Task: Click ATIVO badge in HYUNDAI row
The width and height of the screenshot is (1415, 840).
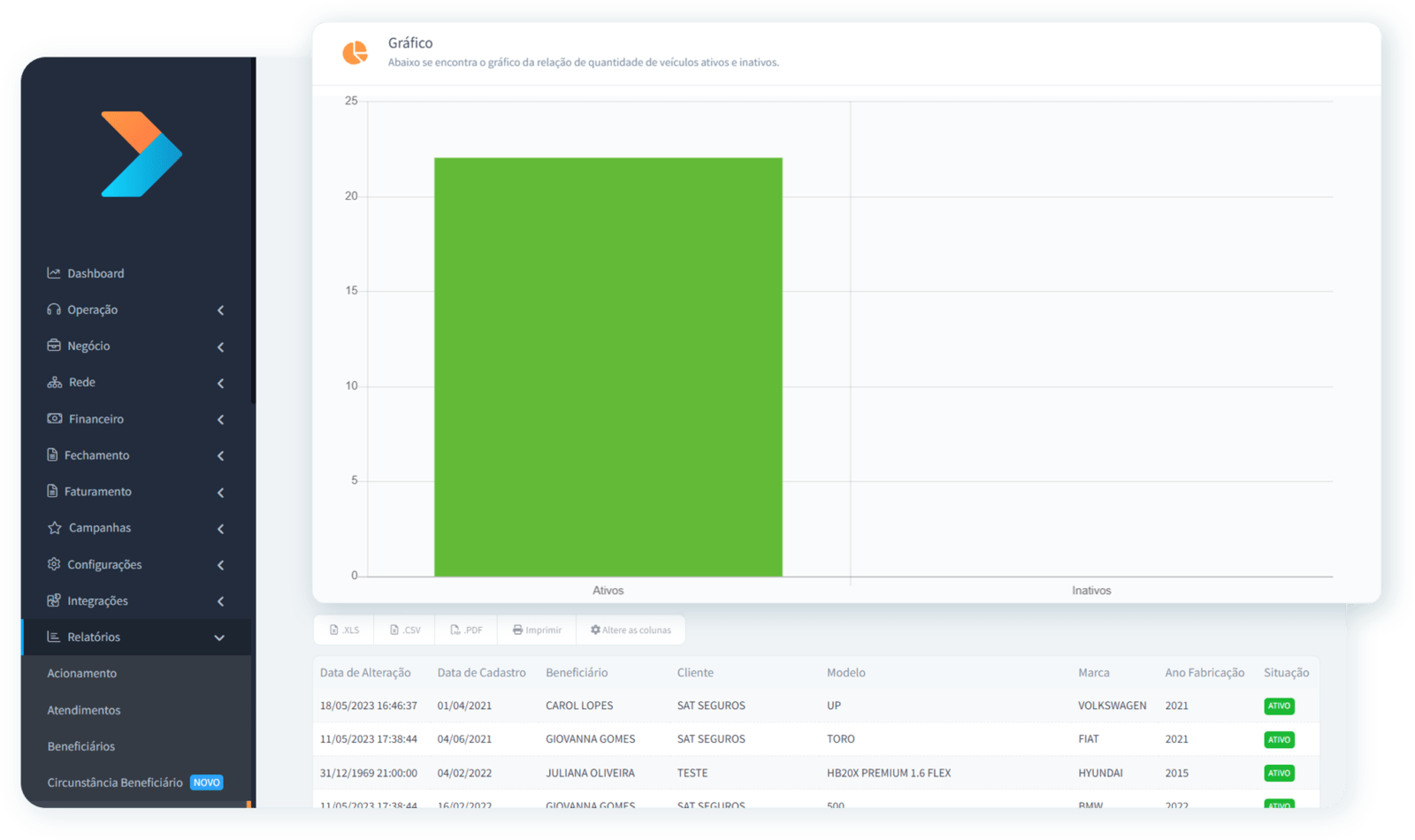Action: tap(1279, 773)
